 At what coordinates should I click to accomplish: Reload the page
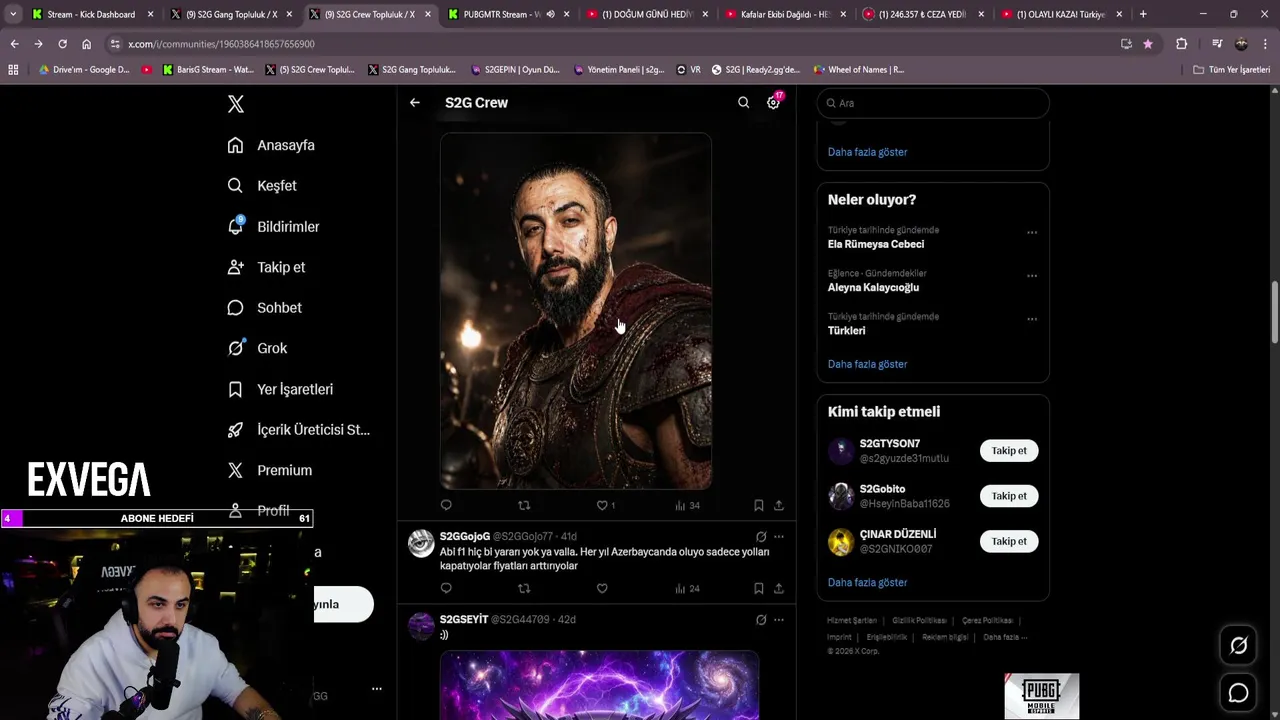[x=62, y=44]
